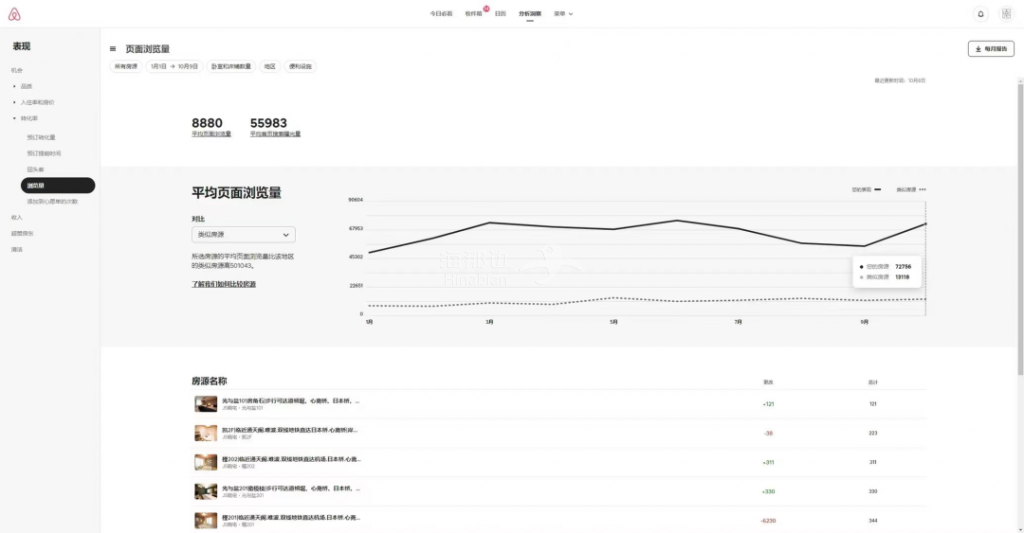Open the 机会 sidebar heading
The width and height of the screenshot is (1024, 533).
point(16,70)
